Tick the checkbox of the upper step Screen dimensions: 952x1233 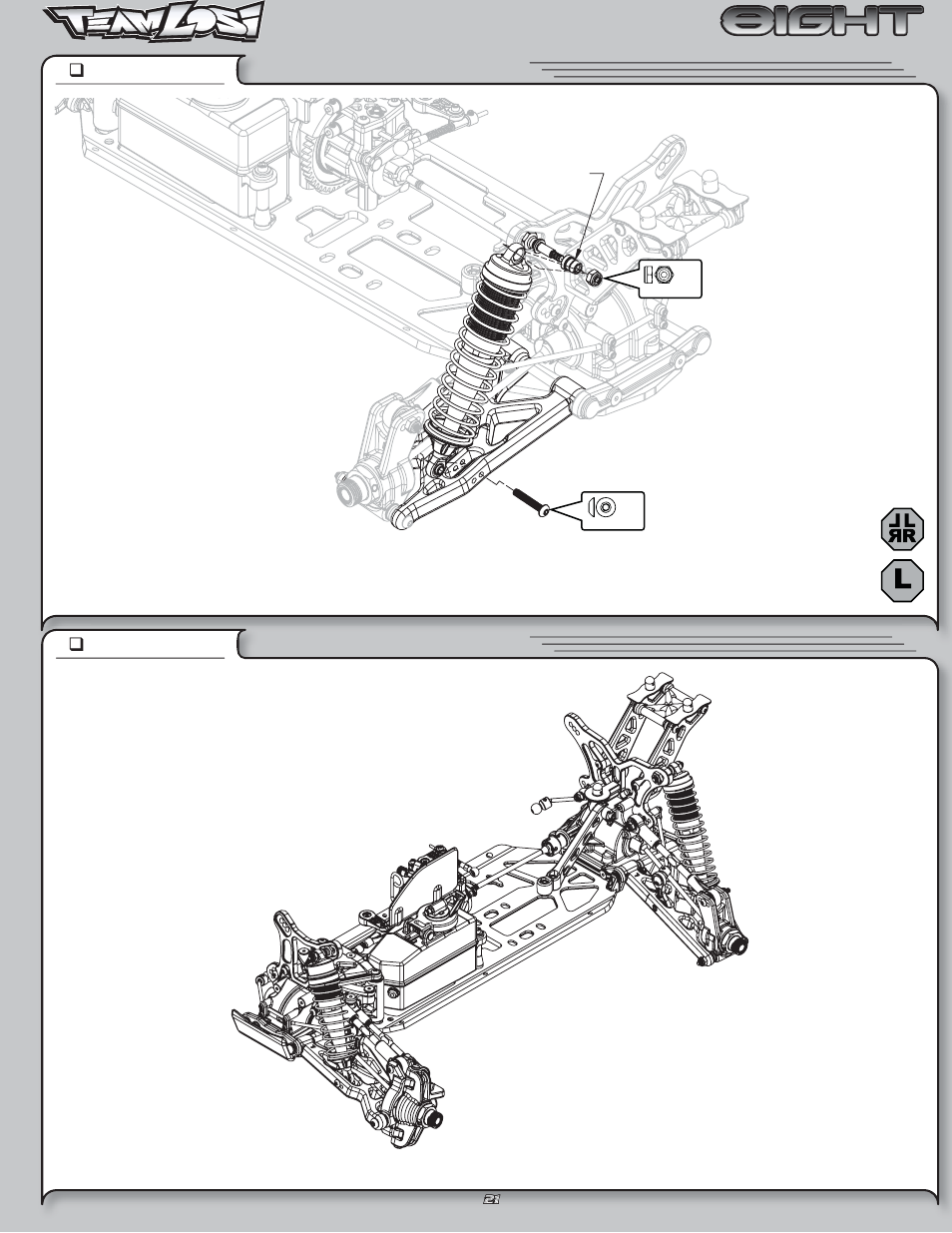[75, 70]
